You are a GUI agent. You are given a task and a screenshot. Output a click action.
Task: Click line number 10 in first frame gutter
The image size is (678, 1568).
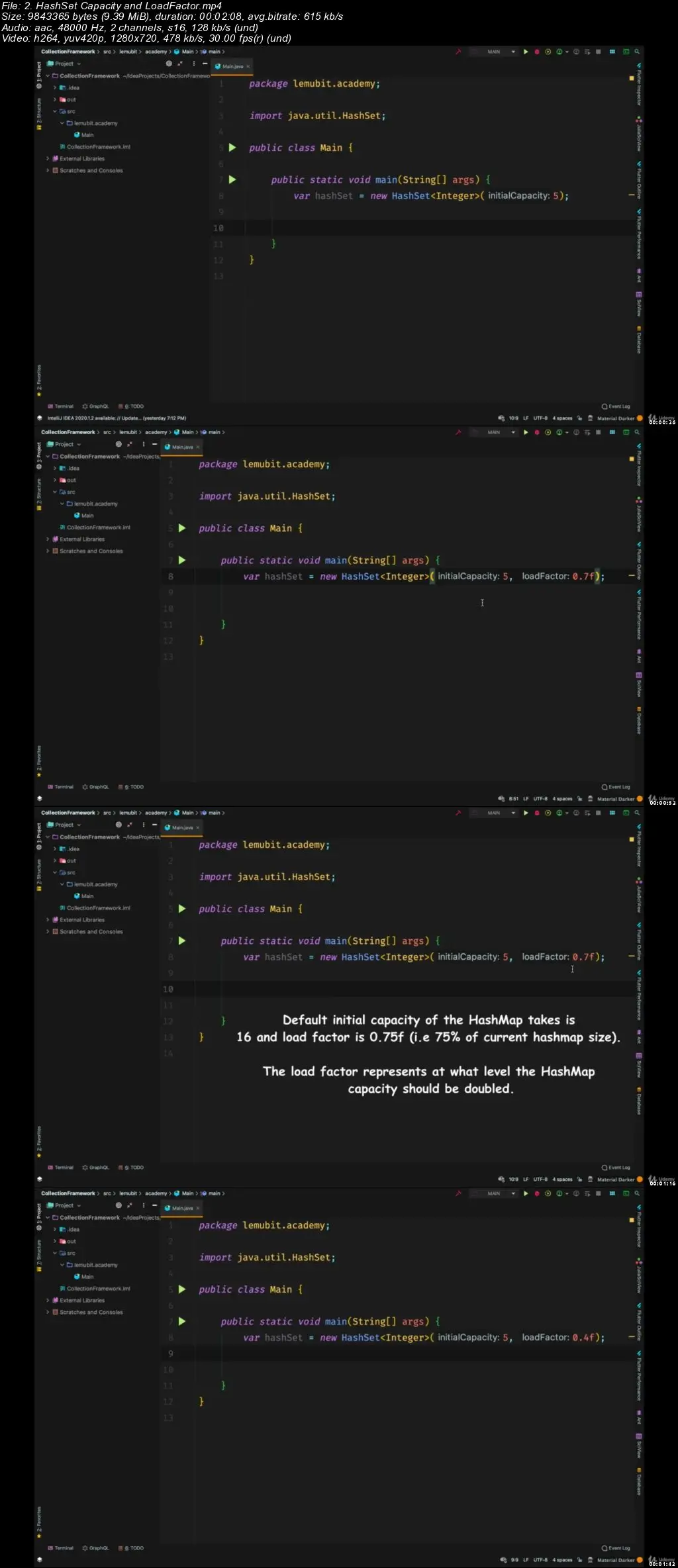coord(218,228)
